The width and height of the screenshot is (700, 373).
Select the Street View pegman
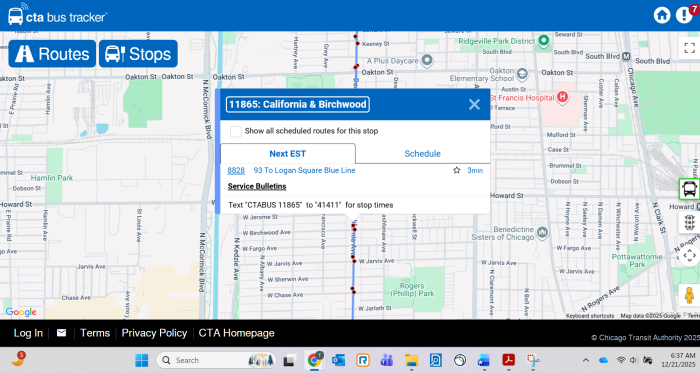coord(689,295)
